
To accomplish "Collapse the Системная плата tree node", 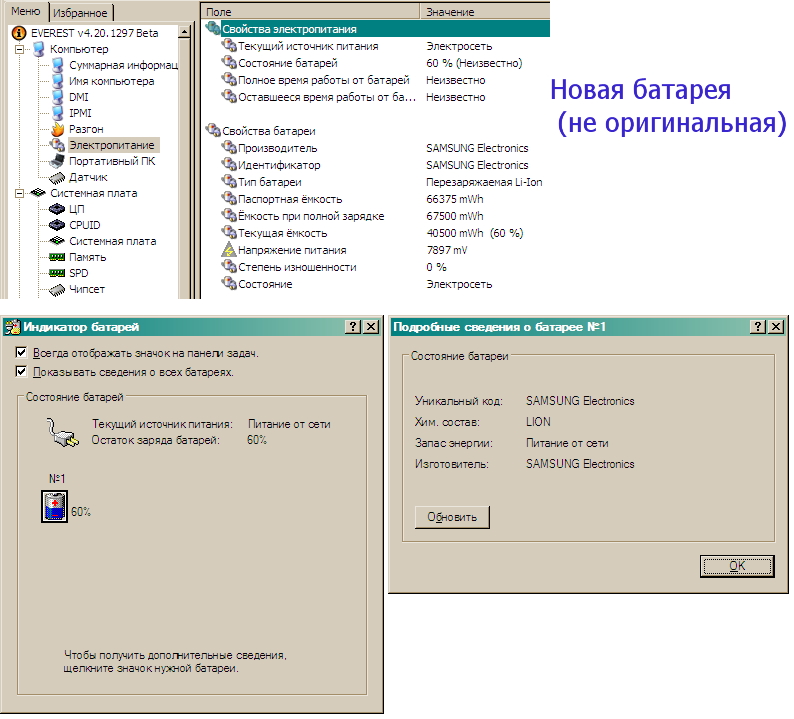I will point(19,193).
